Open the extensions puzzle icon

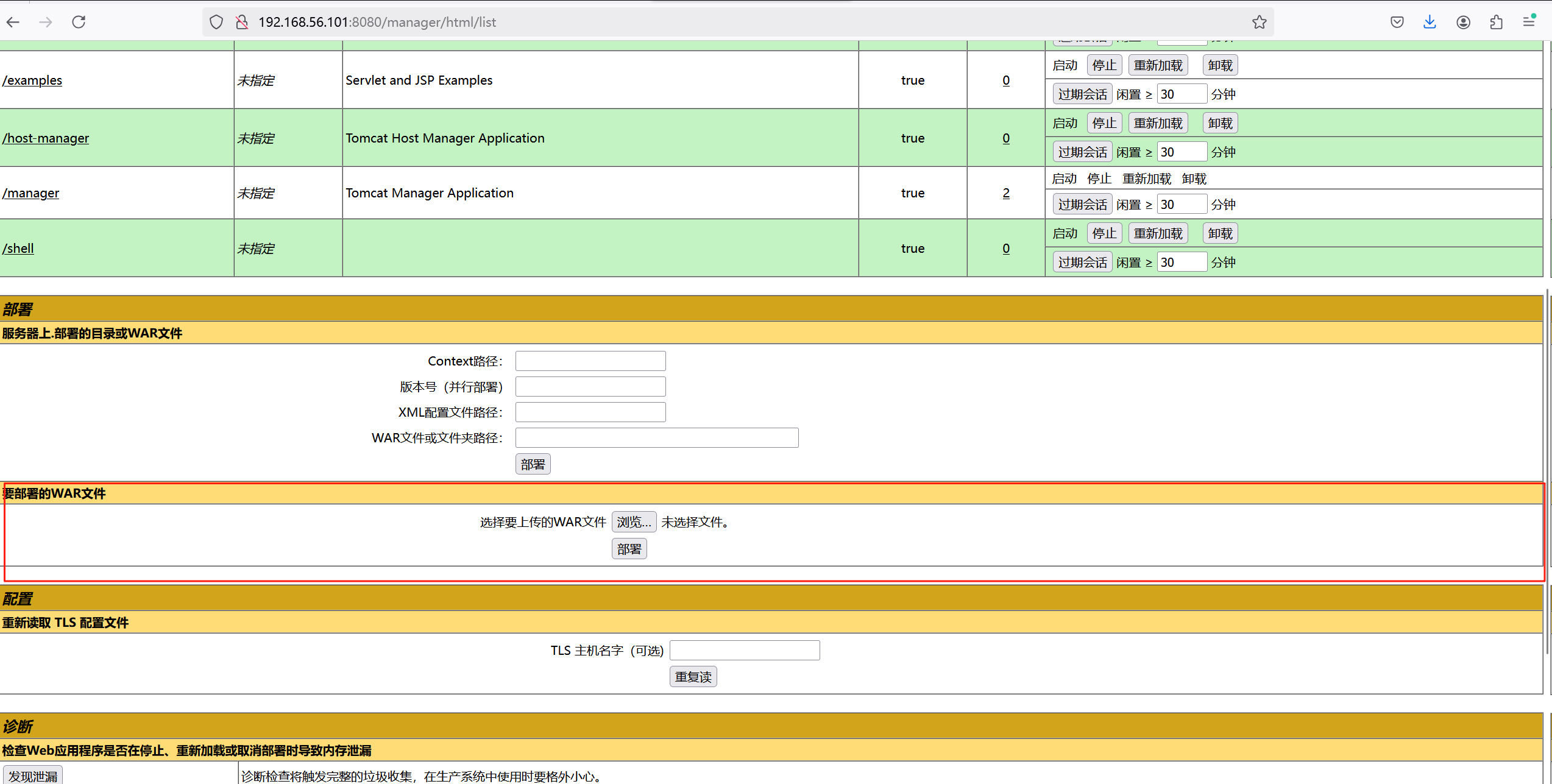pos(1496,23)
